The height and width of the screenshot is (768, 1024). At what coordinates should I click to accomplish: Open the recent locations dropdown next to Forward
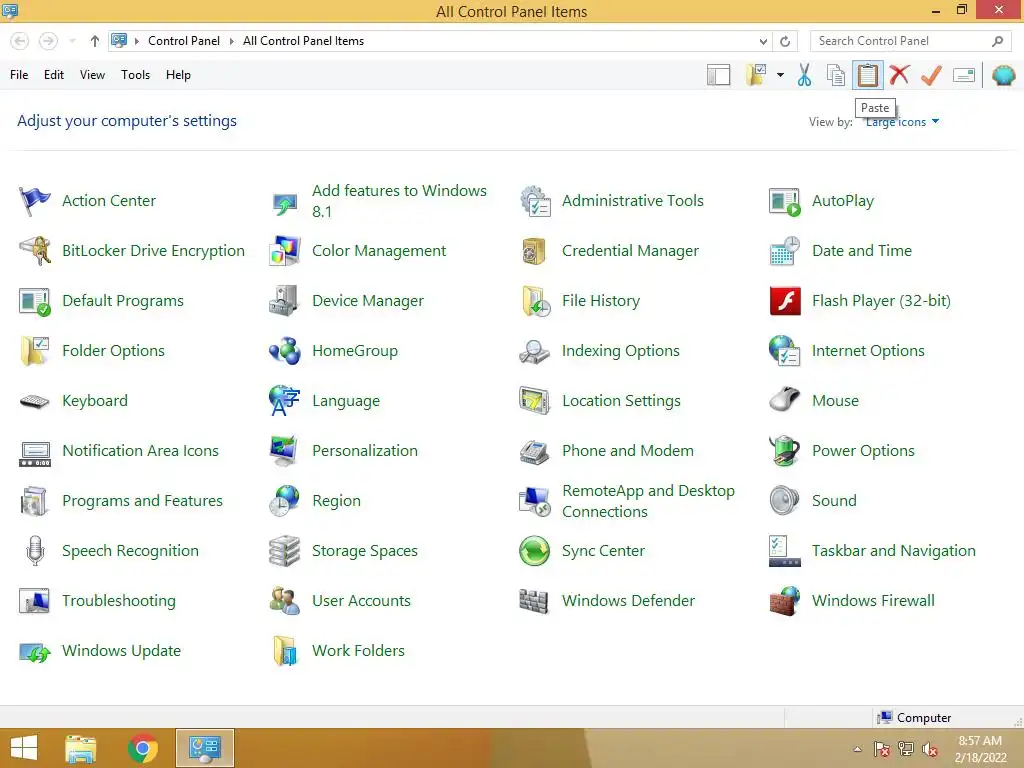tap(72, 41)
